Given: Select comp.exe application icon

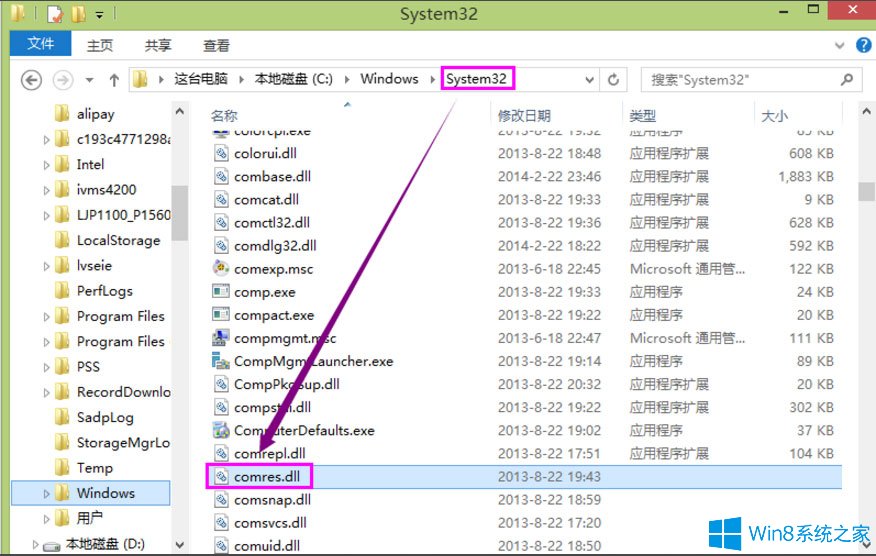Looking at the screenshot, I should (221, 291).
